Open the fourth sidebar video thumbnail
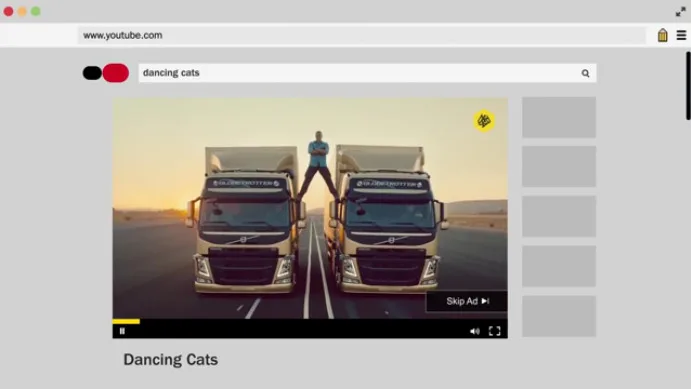The width and height of the screenshot is (691, 389). [559, 266]
